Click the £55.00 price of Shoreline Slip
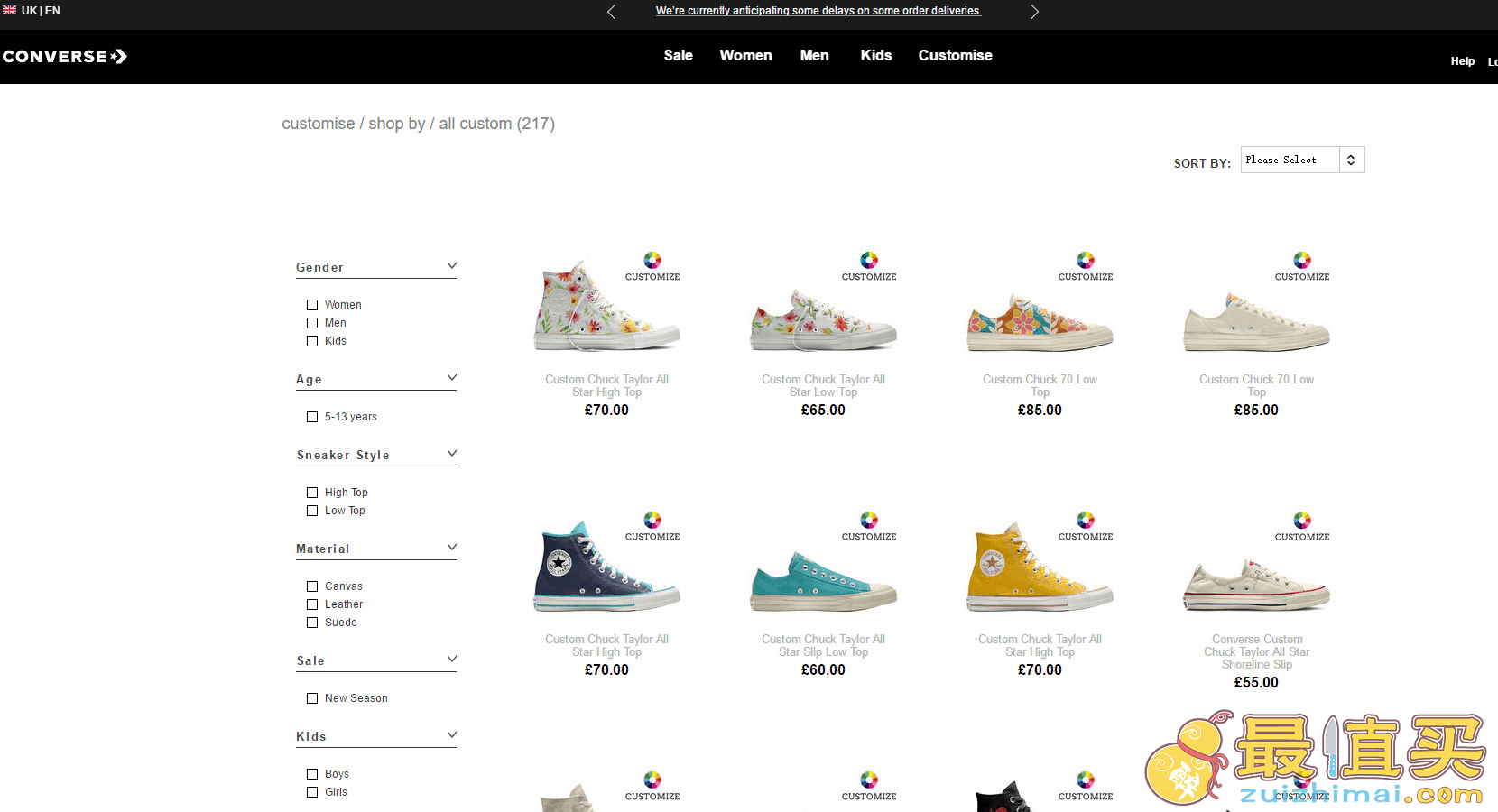Viewport: 1498px width, 812px height. pos(1256,683)
